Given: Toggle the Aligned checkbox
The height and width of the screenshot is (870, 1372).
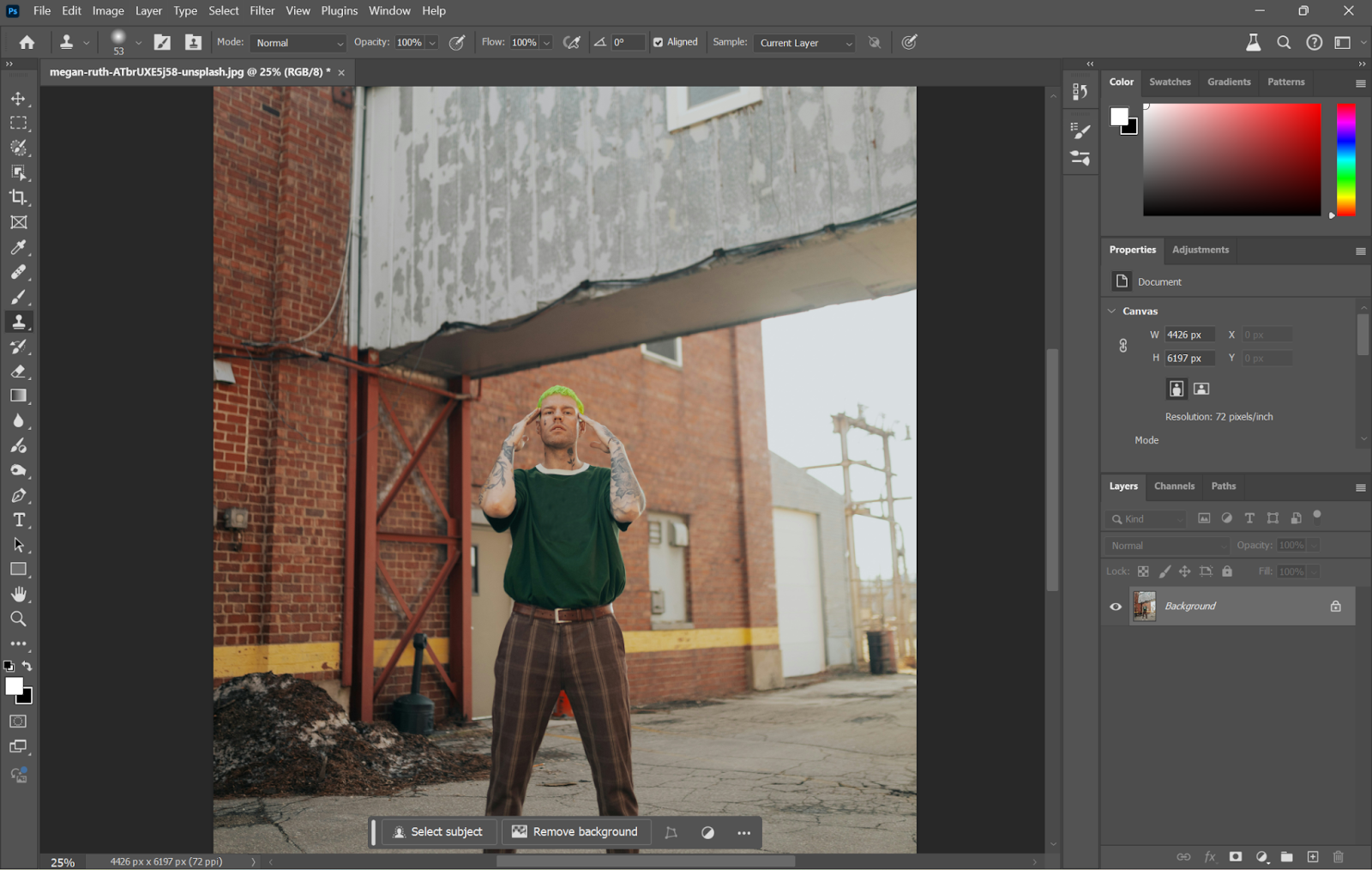Looking at the screenshot, I should tap(658, 42).
